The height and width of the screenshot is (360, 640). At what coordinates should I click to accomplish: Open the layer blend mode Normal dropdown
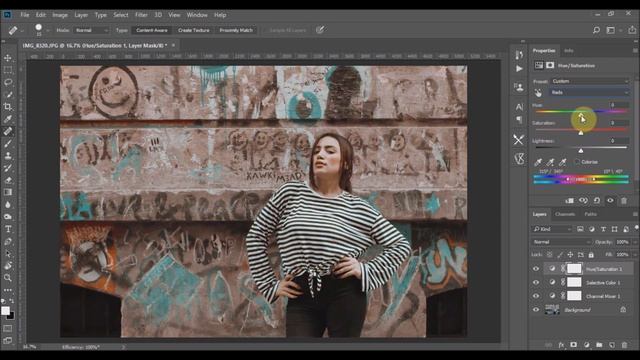coord(562,242)
